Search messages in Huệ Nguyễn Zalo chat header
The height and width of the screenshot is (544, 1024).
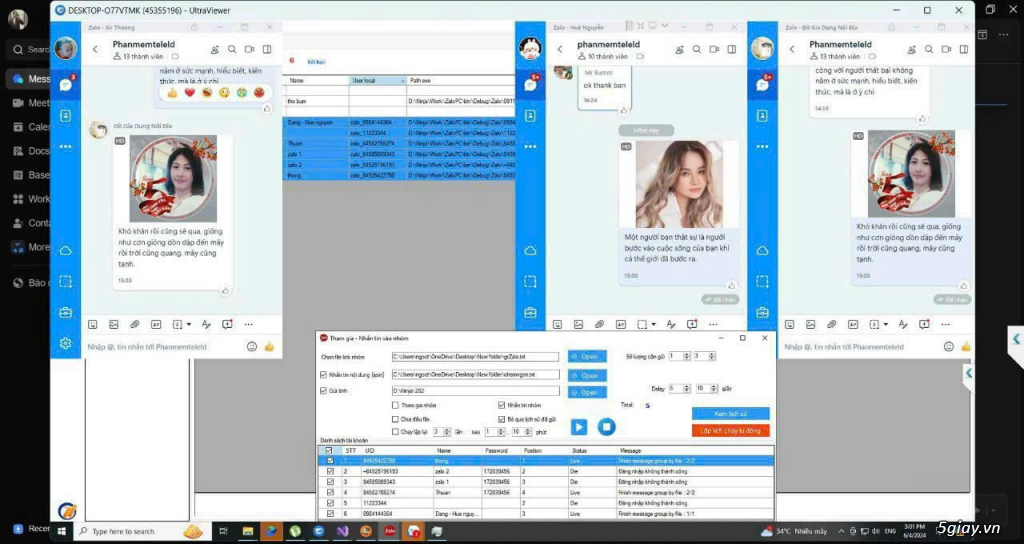point(697,50)
